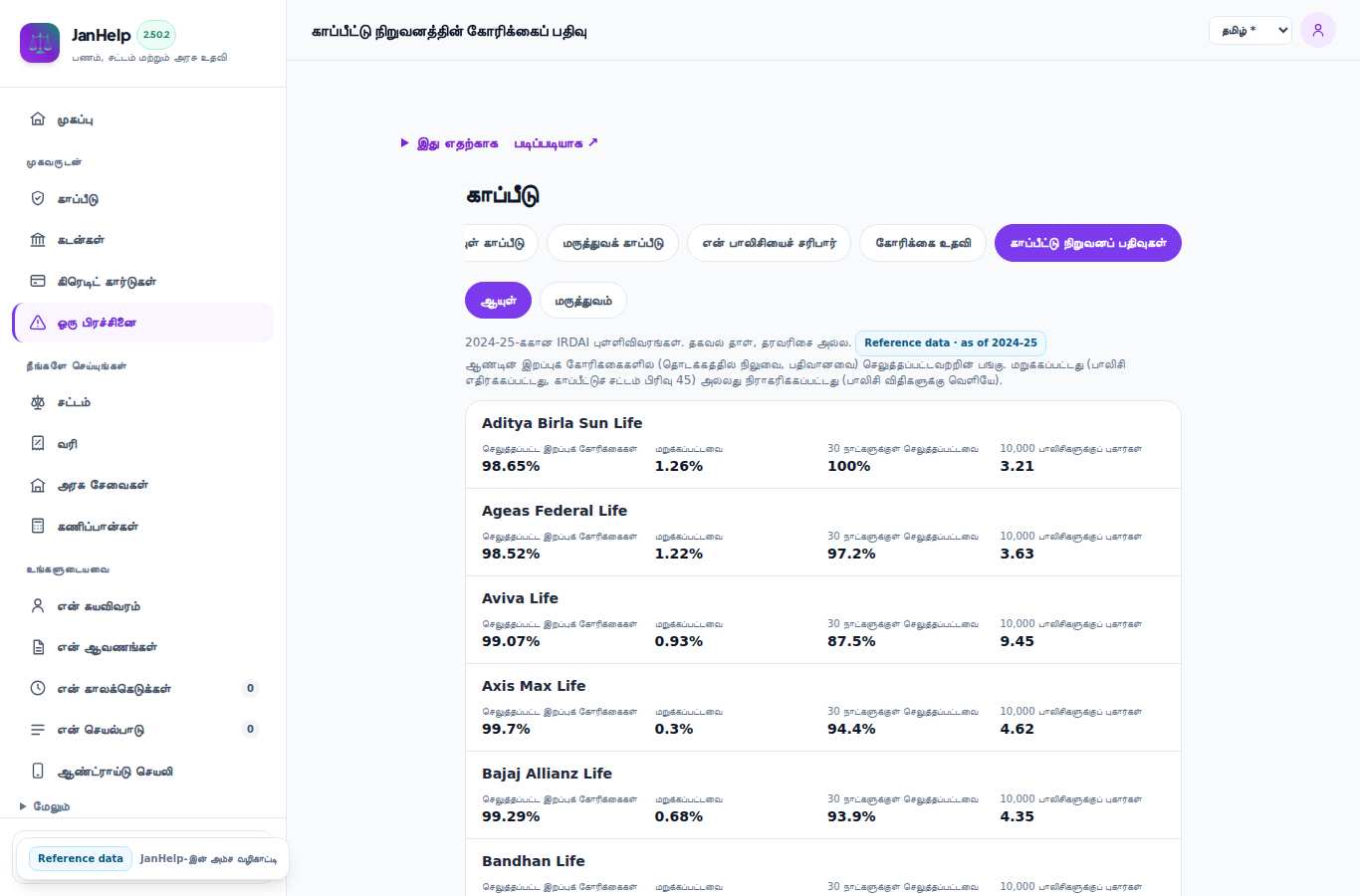Viewport: 1360px width, 896px height.
Task: Select the மருத்துவம் filter pill
Action: coord(583,301)
